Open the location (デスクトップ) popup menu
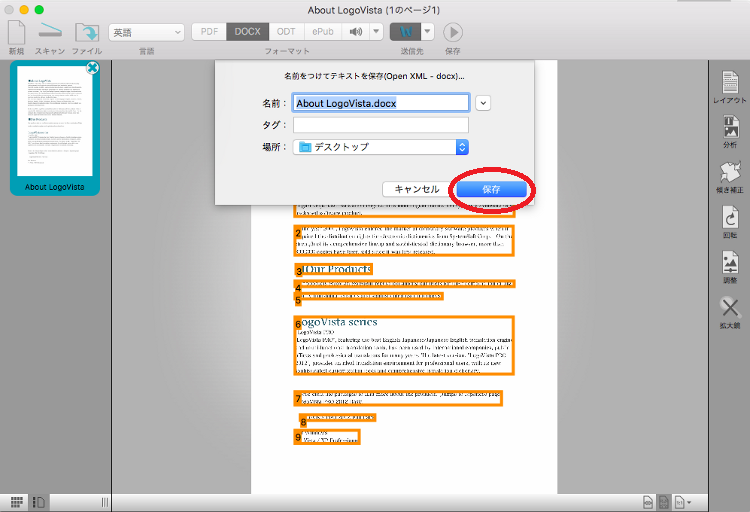 pos(381,147)
